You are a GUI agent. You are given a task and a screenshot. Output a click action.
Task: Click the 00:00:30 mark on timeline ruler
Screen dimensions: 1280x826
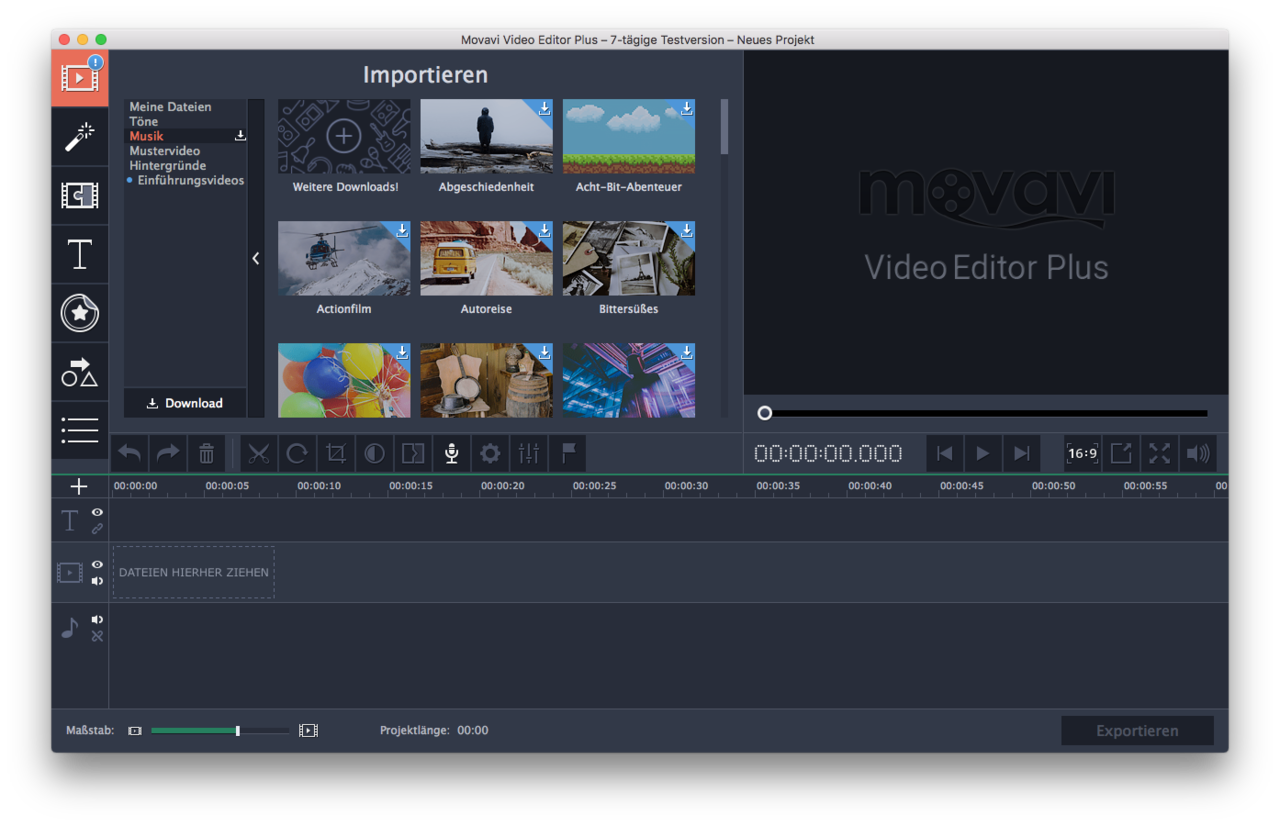click(686, 486)
